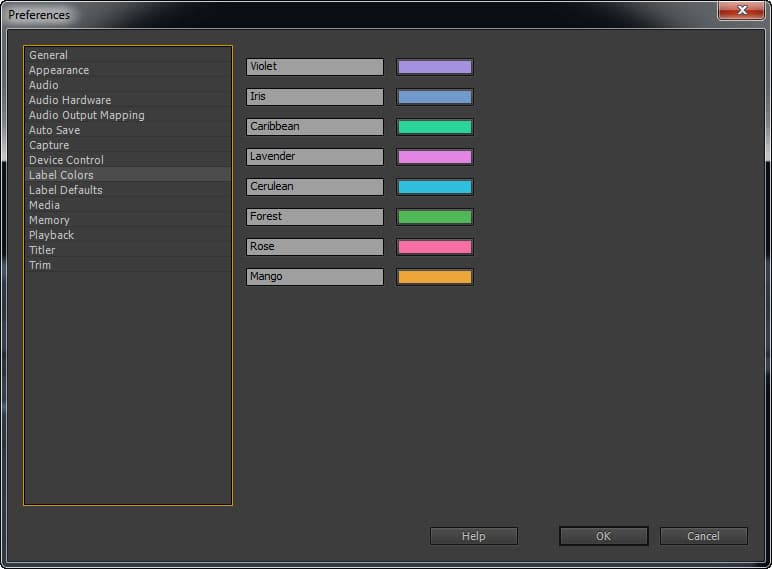This screenshot has height=569, width=772.
Task: Open Auto Save preferences
Action: tap(128, 130)
